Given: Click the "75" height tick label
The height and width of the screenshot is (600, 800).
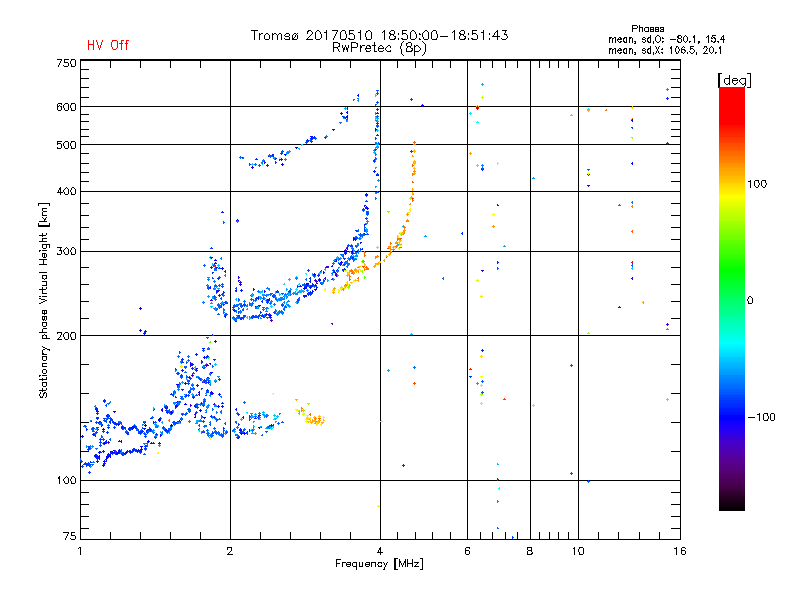Looking at the screenshot, I should (70, 536).
